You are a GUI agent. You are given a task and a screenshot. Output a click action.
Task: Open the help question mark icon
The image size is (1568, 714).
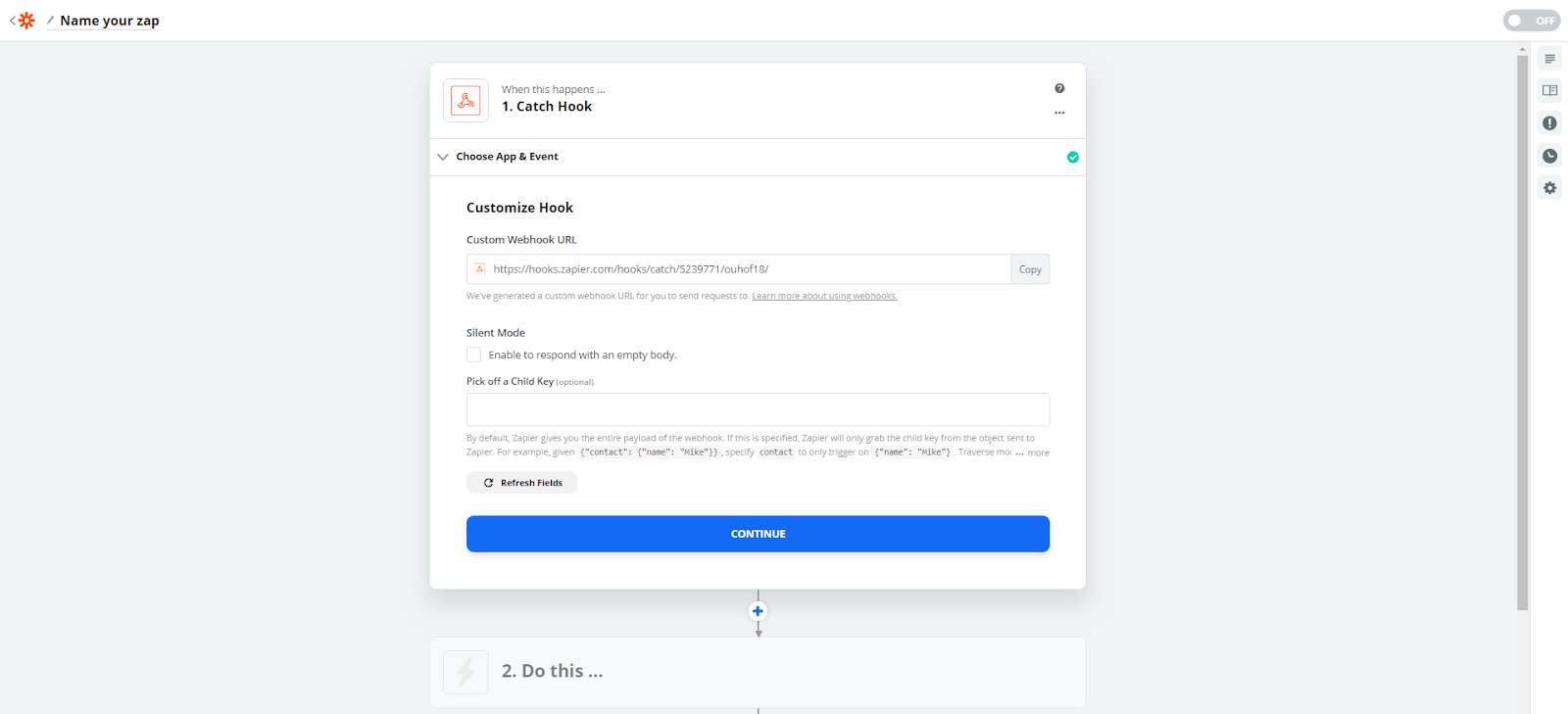(x=1059, y=88)
